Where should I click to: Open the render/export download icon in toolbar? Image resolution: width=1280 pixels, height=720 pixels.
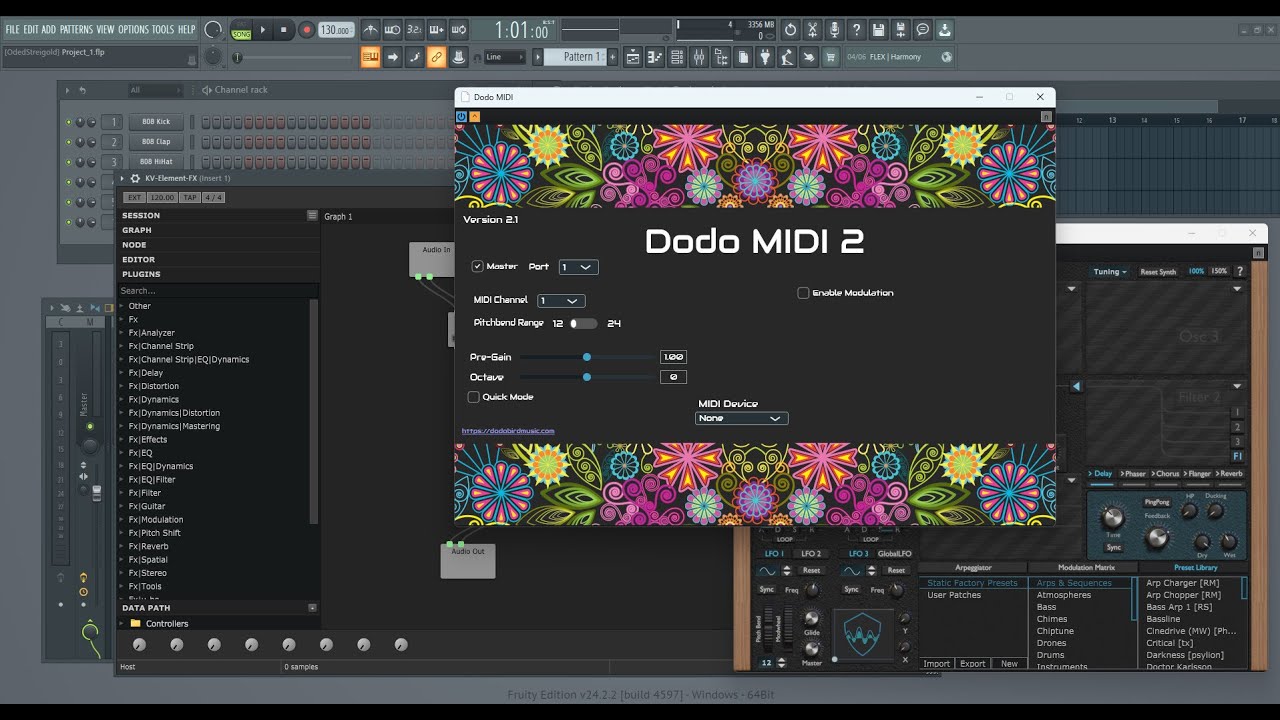pyautogui.click(x=944, y=30)
